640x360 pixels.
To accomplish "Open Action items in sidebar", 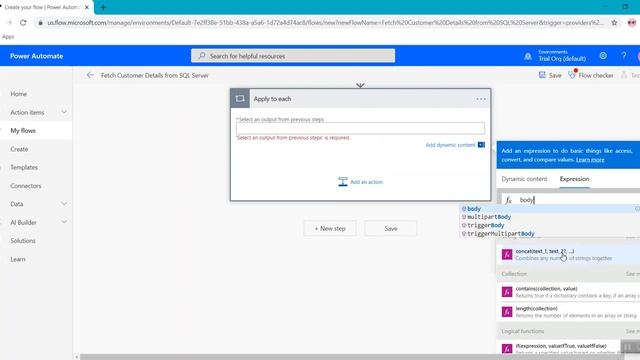I will [27, 112].
